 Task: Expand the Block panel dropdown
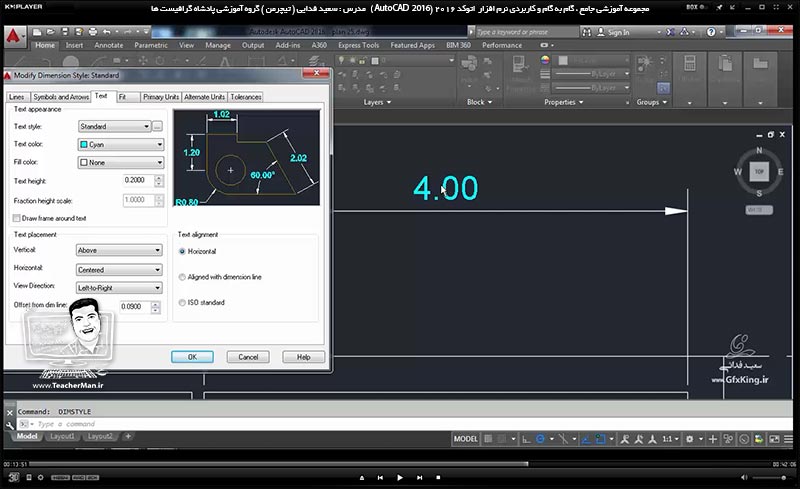[480, 103]
